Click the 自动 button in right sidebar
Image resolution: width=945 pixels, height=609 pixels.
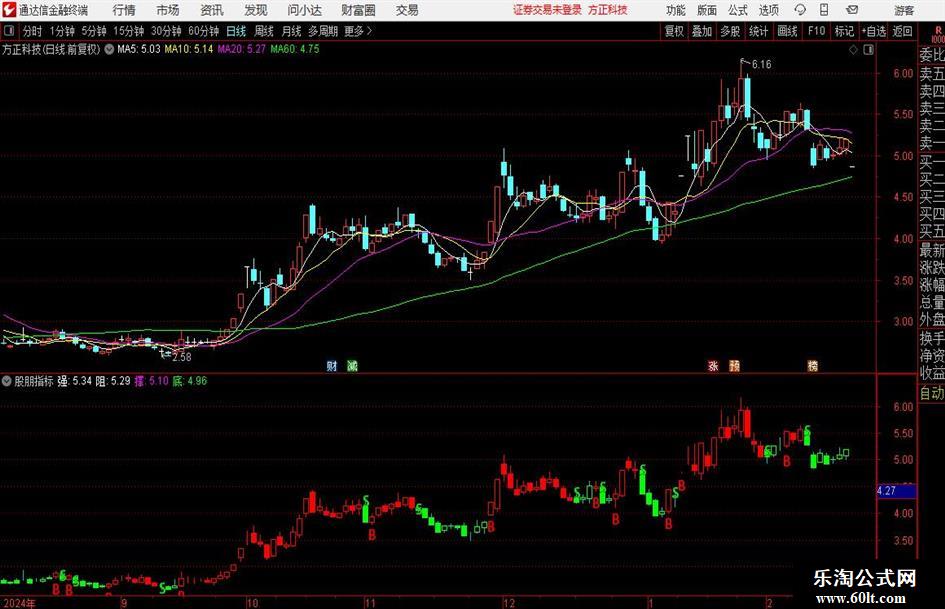[x=932, y=393]
